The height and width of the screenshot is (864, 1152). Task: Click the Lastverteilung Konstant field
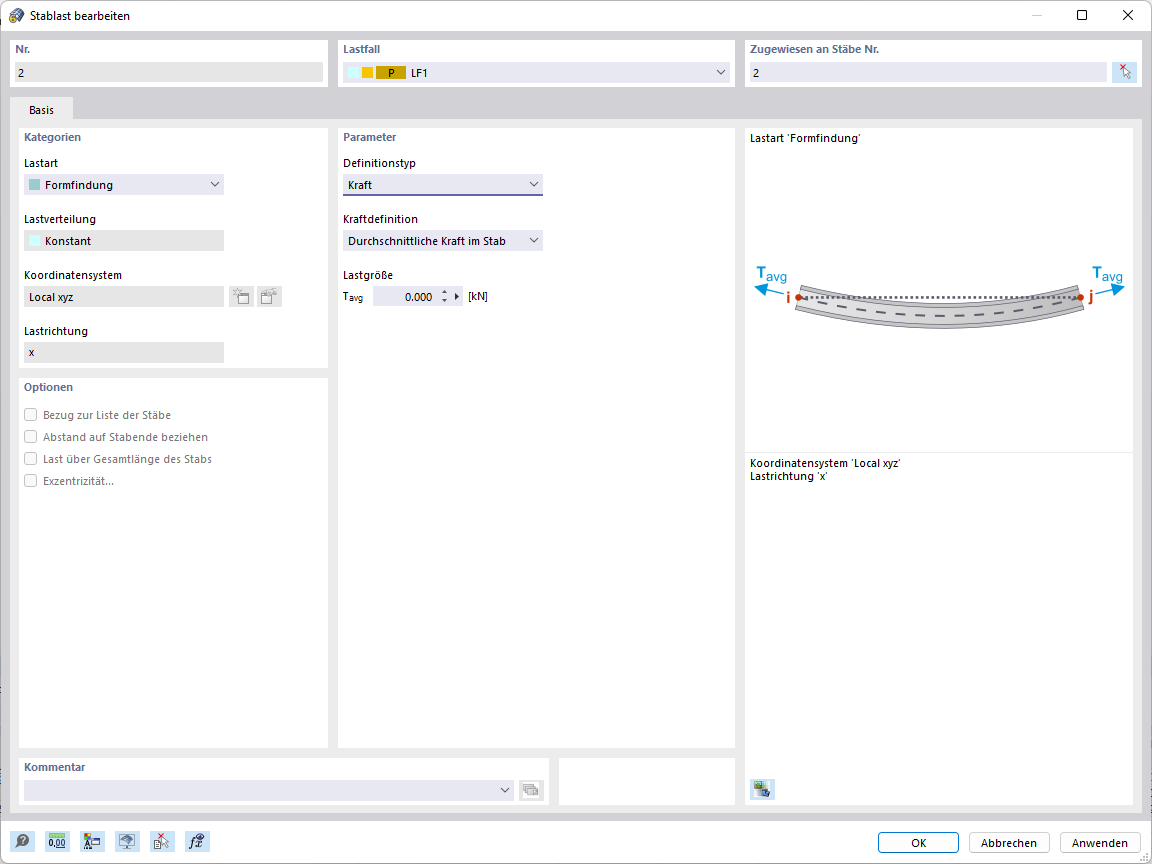[x=123, y=241]
